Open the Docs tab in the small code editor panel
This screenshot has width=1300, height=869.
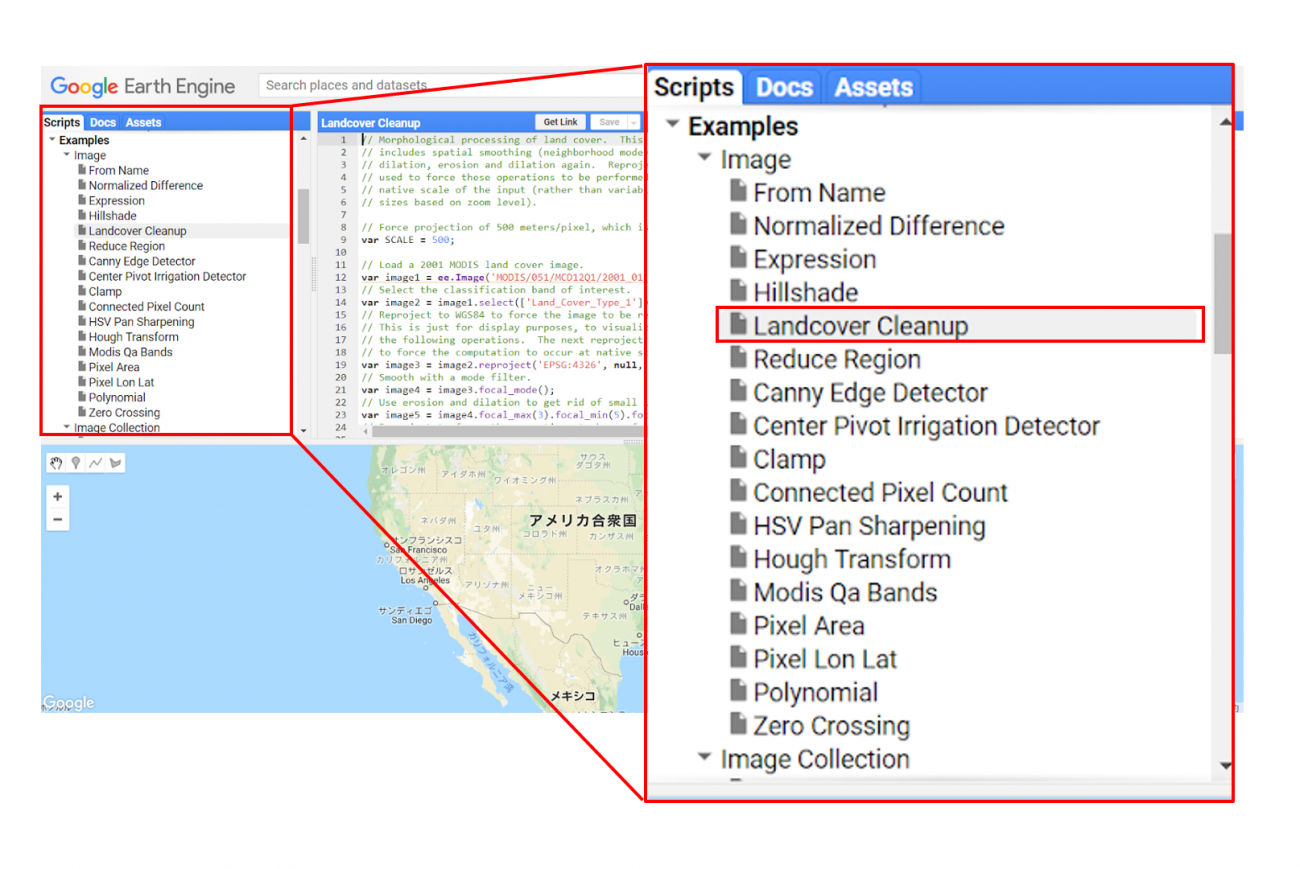[x=103, y=122]
